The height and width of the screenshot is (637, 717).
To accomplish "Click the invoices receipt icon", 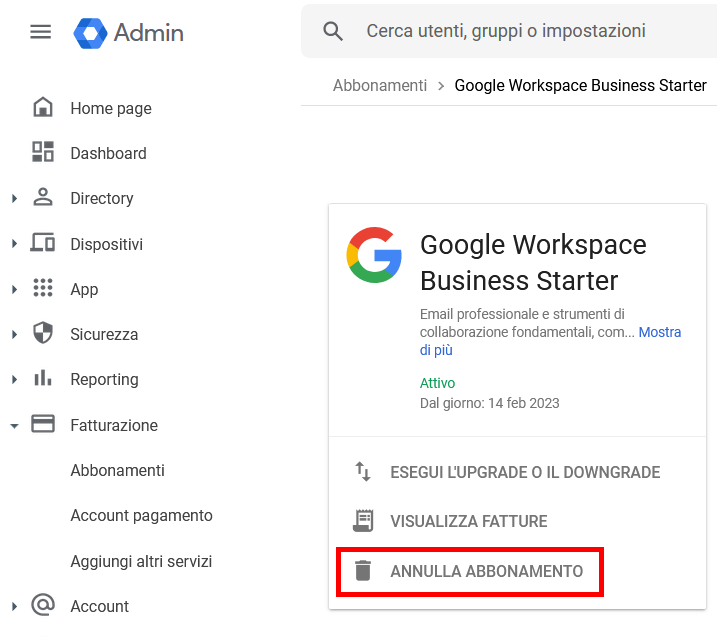I will tap(364, 520).
